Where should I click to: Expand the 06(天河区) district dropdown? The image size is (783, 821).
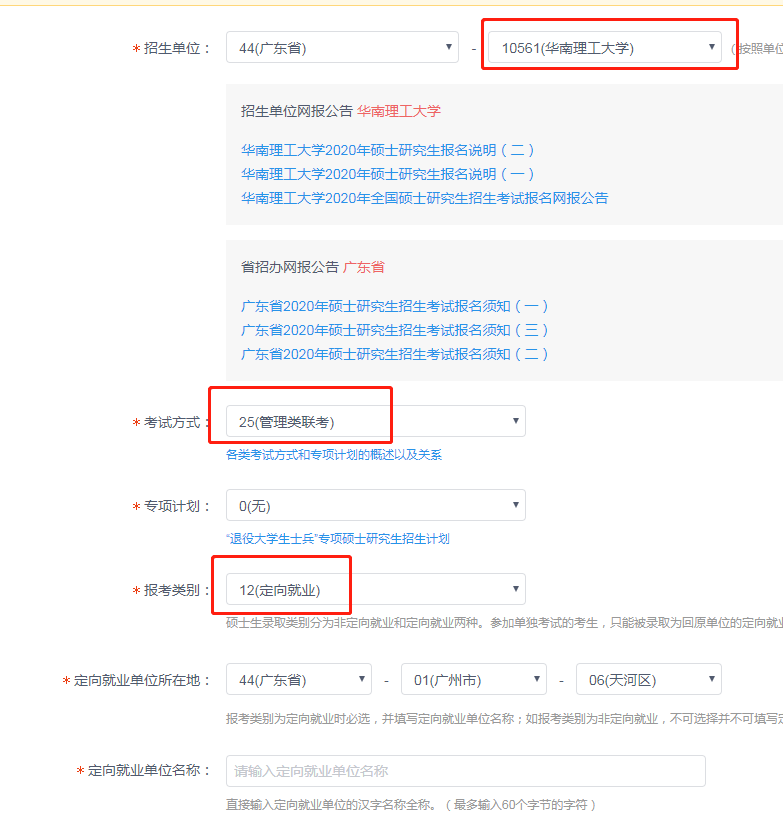[x=648, y=680]
